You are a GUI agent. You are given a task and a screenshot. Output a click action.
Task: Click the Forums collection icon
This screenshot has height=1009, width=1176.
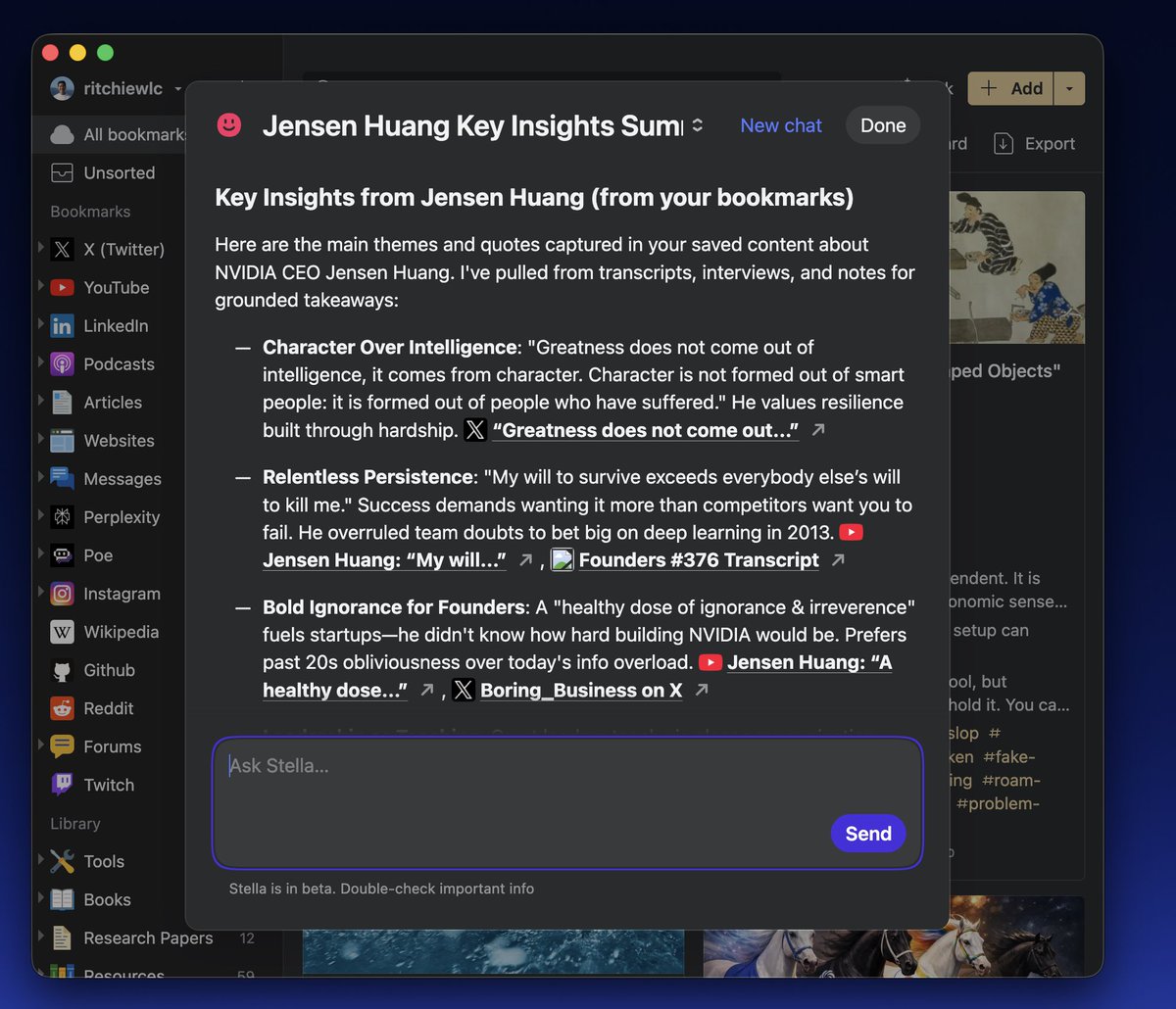coord(62,746)
